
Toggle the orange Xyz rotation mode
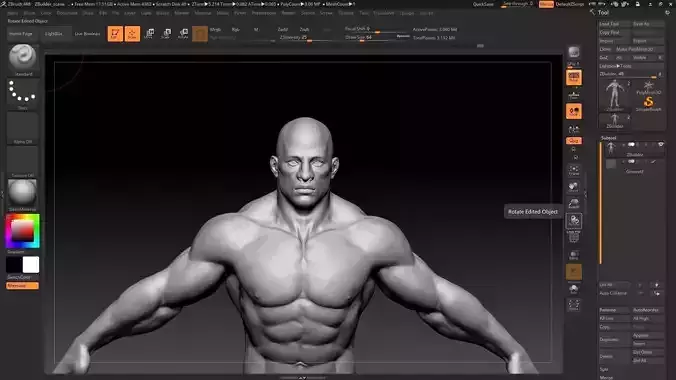click(x=574, y=141)
